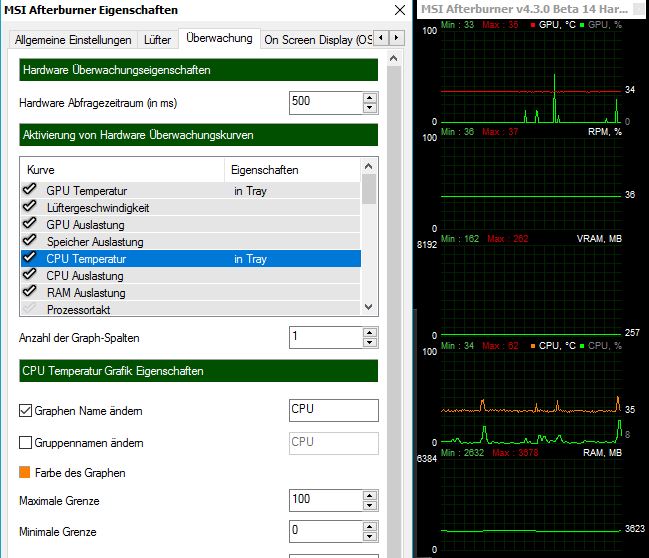
Task: Toggle the Speicher Auslastung curve checkmark
Action: [x=29, y=241]
